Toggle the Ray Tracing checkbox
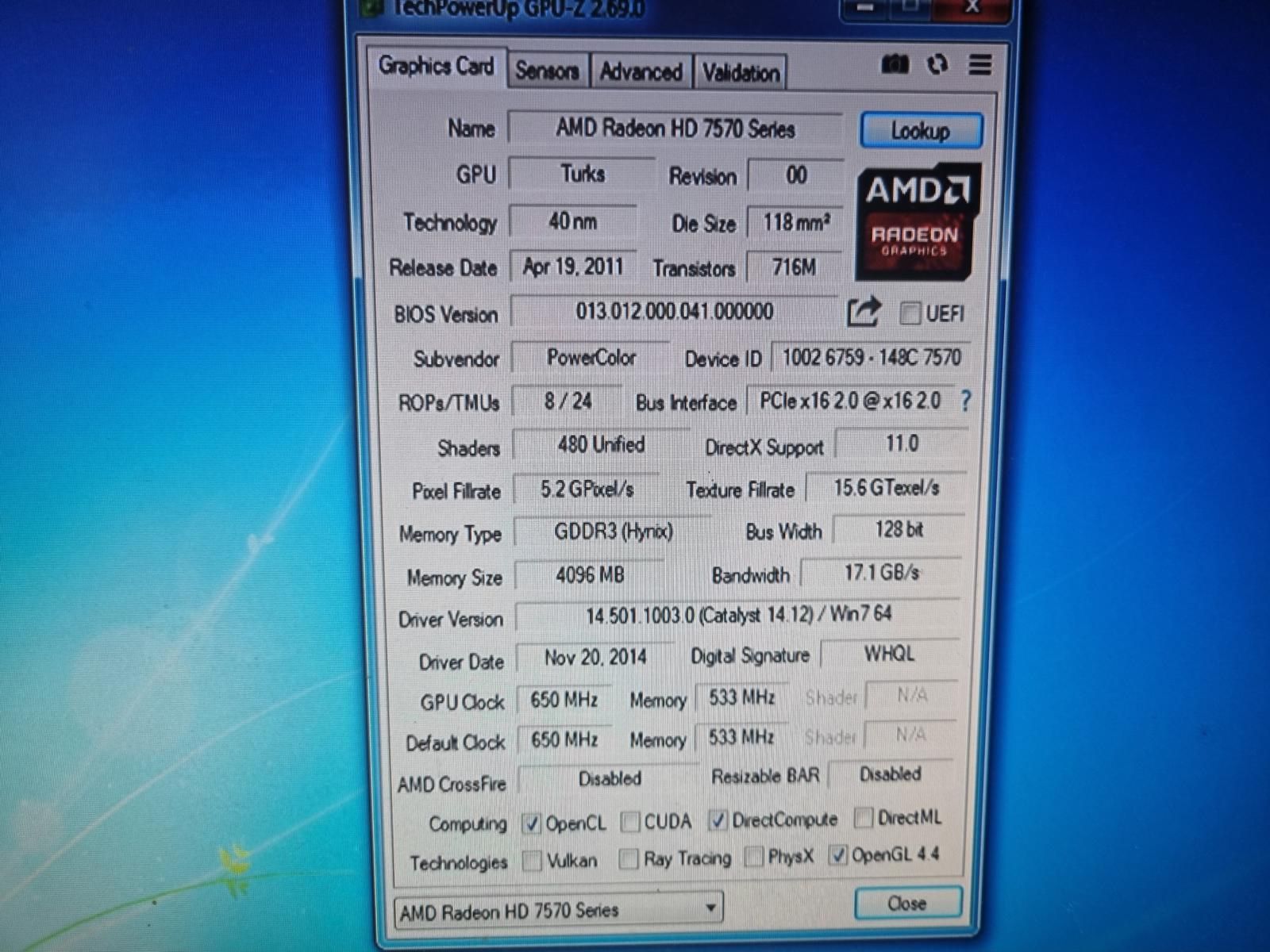This screenshot has height=952, width=1270. [x=629, y=859]
